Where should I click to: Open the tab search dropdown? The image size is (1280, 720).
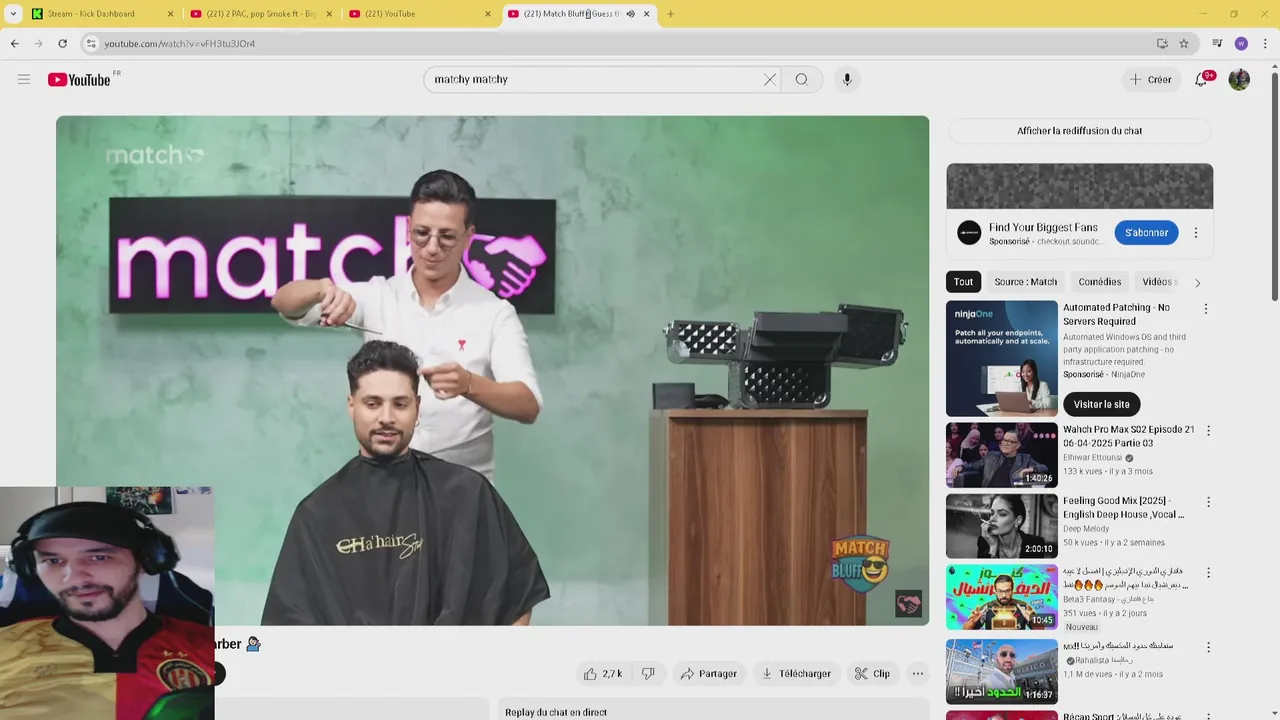coord(12,14)
